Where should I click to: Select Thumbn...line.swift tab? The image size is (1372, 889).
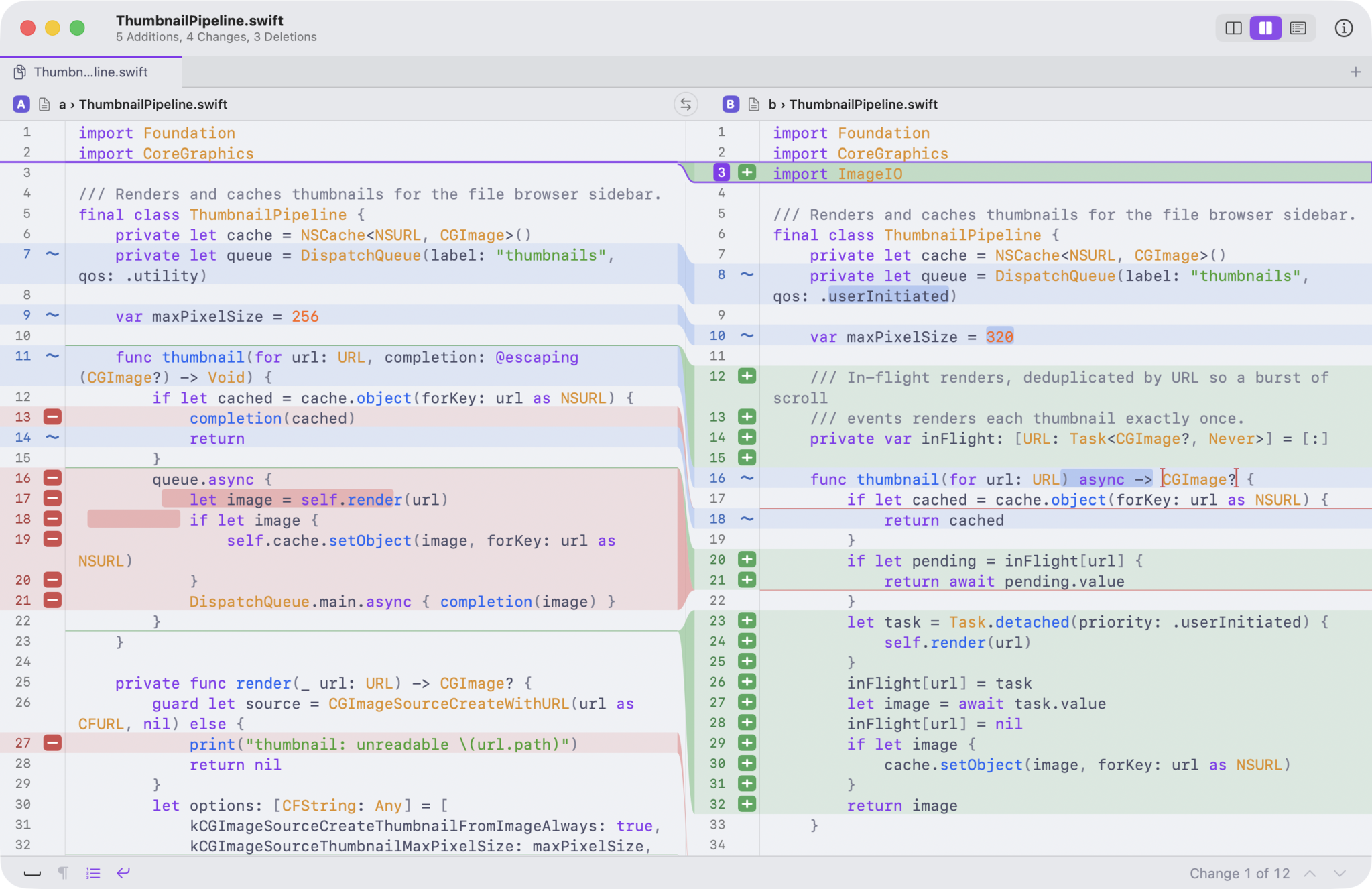[x=90, y=72]
